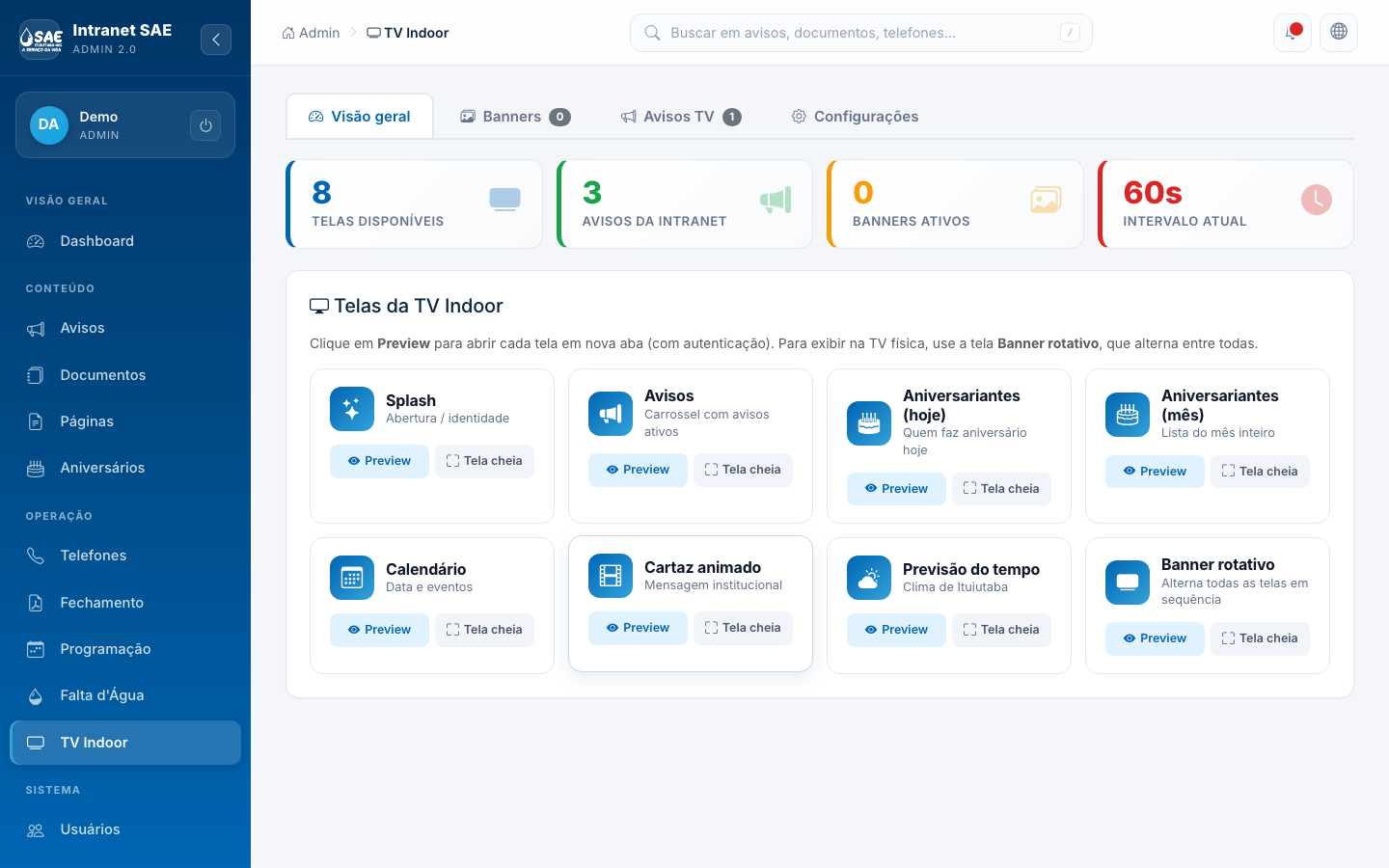Preview the Aniversariantes (hoje) screen
1389x868 pixels.
pos(896,489)
